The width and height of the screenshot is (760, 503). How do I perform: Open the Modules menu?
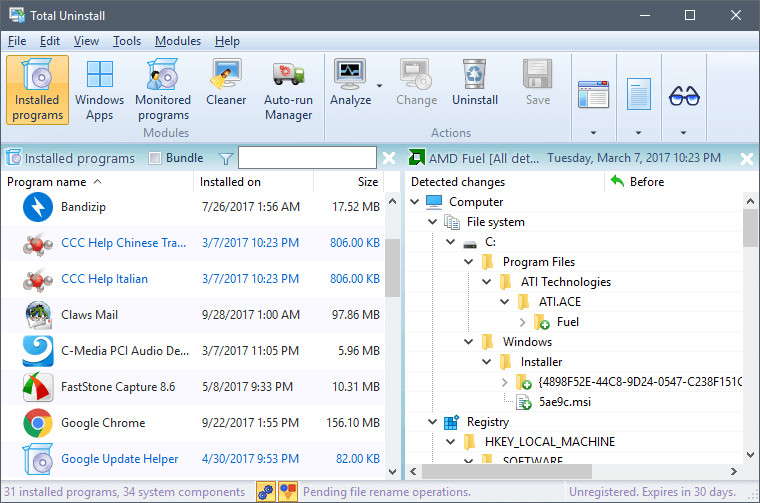point(177,41)
